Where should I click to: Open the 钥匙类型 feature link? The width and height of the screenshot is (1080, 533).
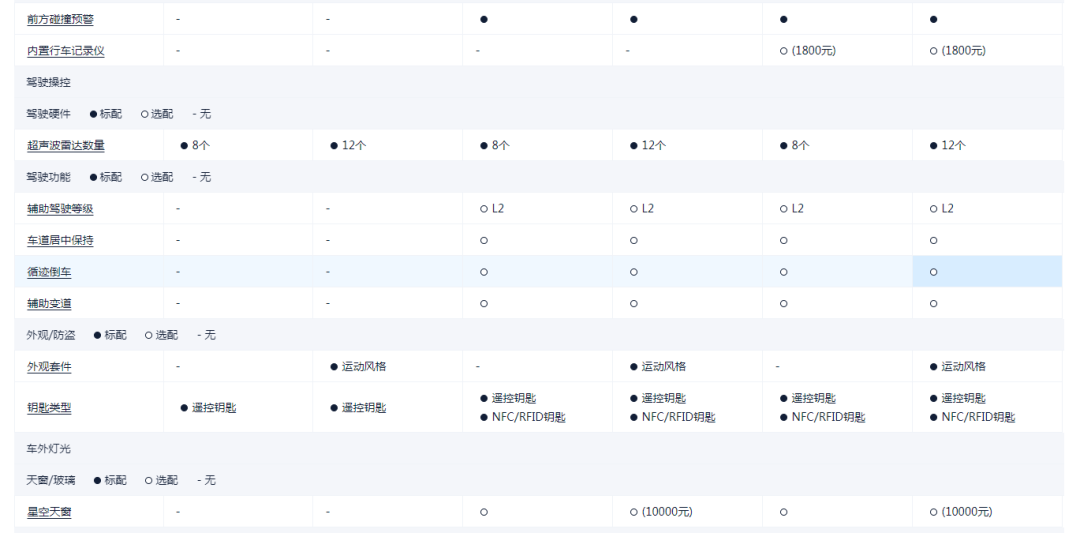(x=49, y=408)
